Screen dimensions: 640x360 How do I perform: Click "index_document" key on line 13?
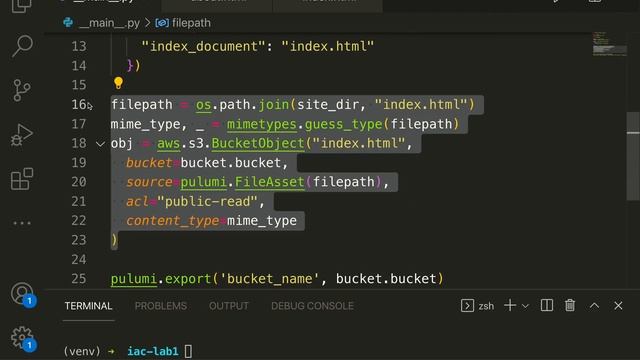coord(204,46)
